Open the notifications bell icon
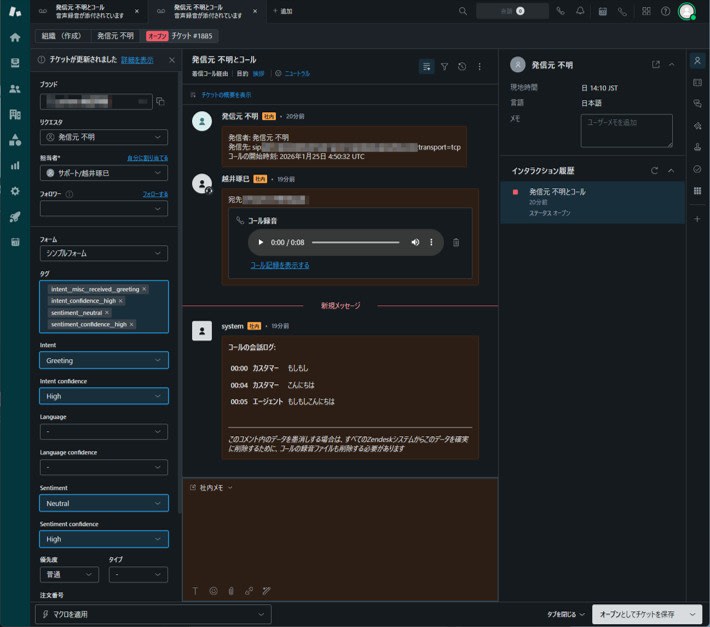 coord(580,11)
